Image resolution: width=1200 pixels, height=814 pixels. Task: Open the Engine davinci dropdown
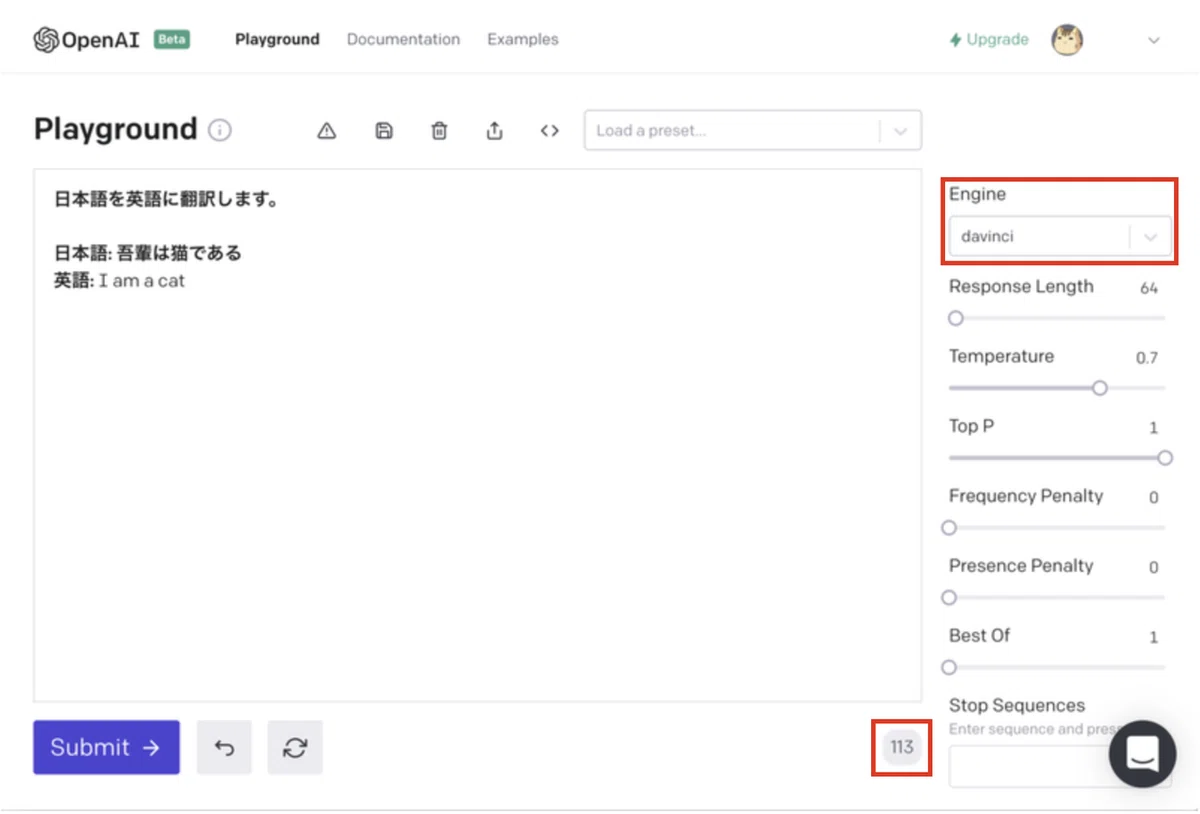click(x=1060, y=237)
